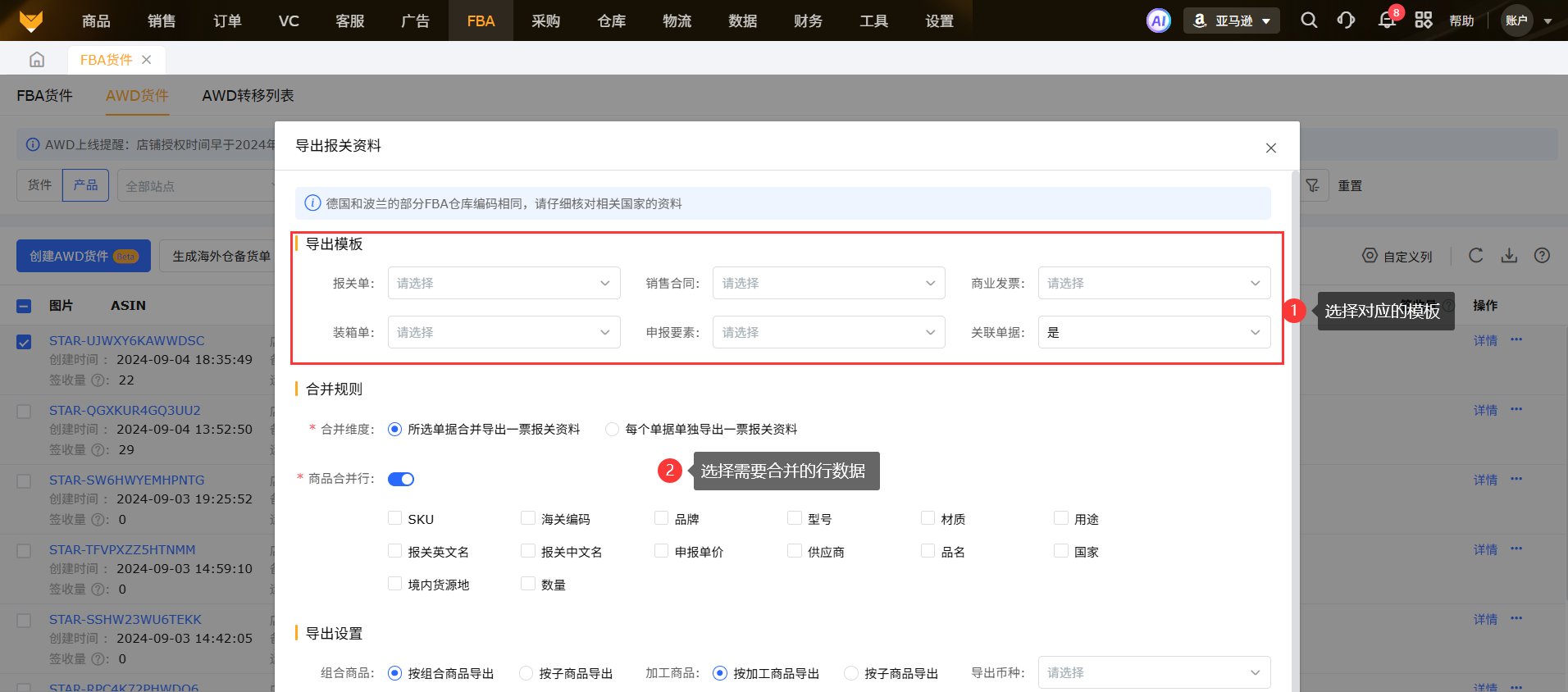Open the apps grid icon
Viewport: 1568px width, 692px height.
(1424, 20)
